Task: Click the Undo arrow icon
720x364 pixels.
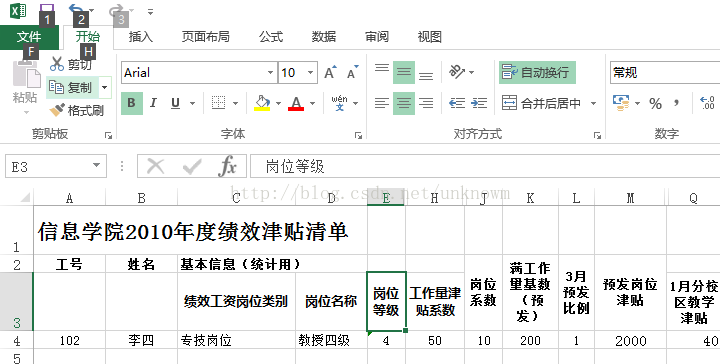Action: 76,9
